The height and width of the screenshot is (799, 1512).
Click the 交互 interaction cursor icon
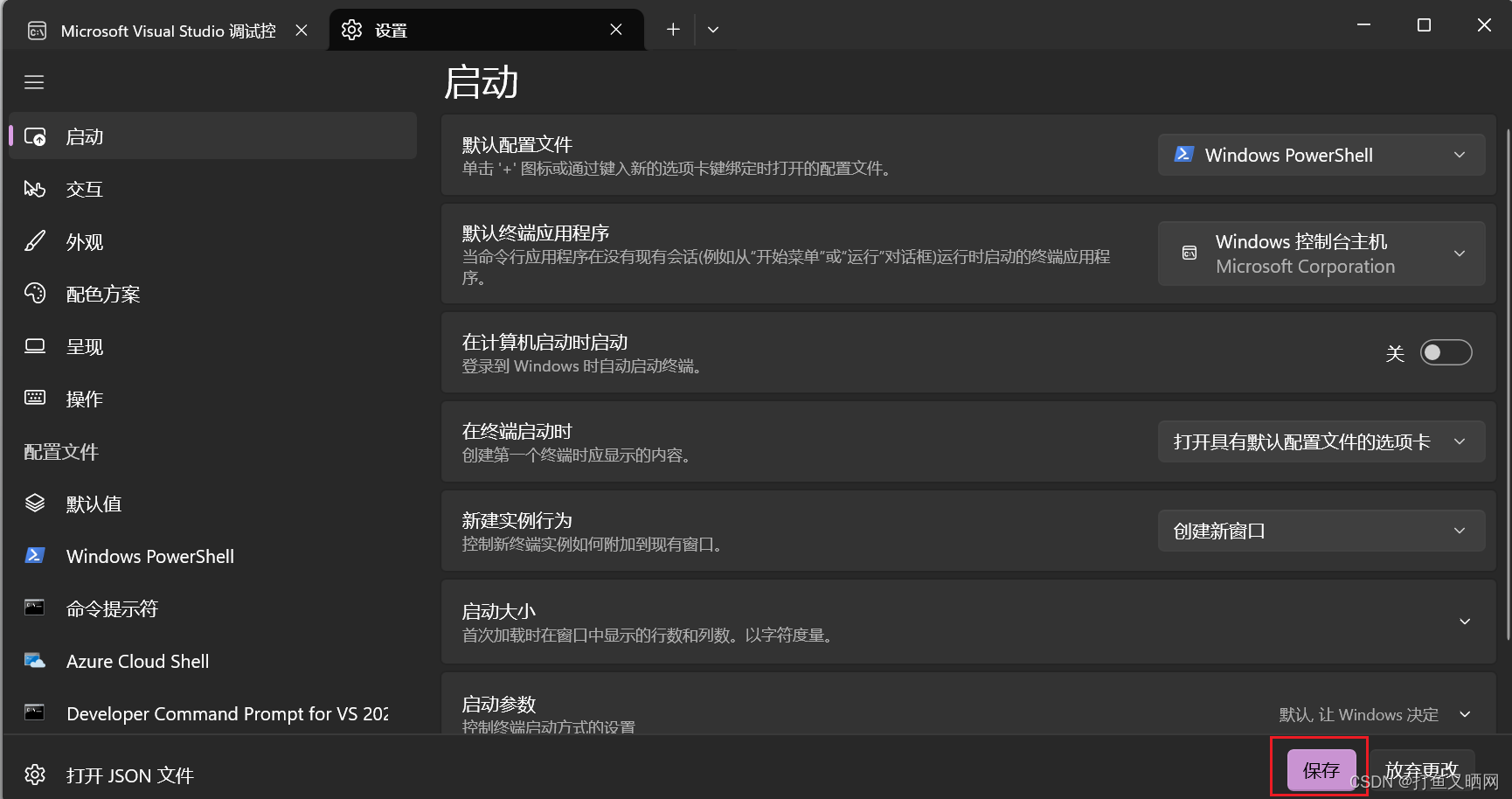click(x=35, y=189)
